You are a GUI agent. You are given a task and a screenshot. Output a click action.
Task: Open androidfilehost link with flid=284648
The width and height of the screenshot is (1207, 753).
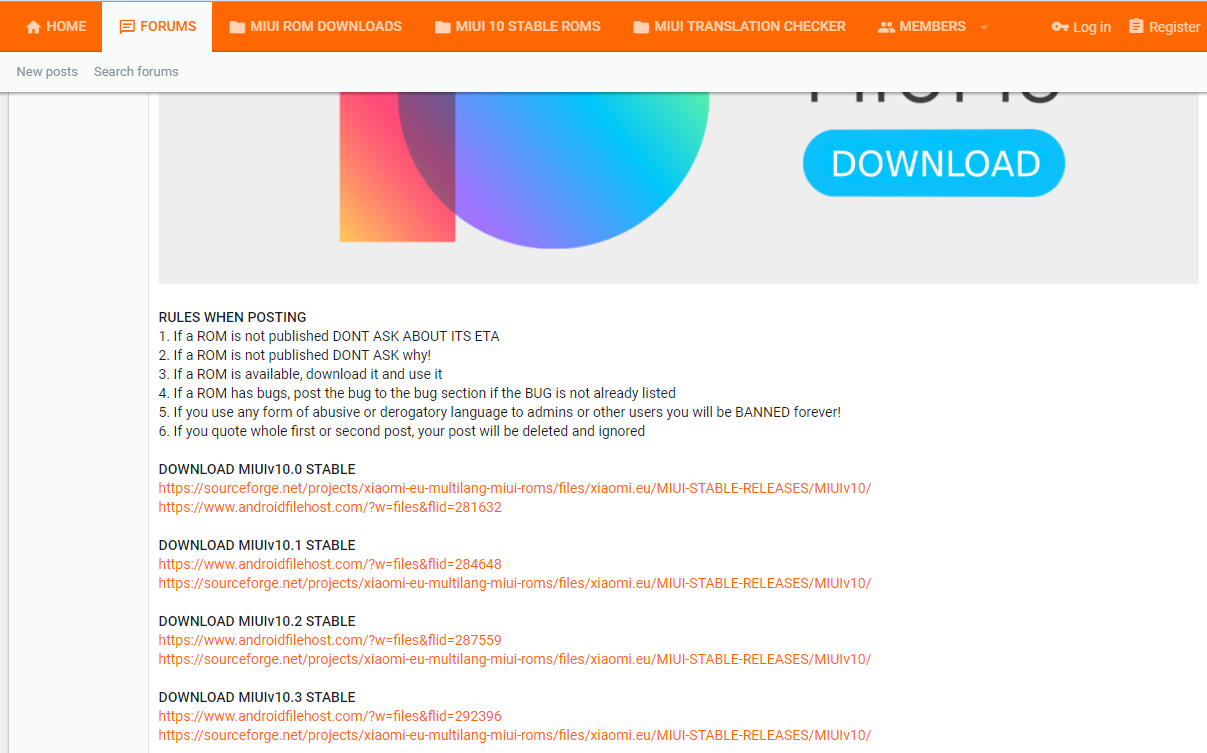click(330, 564)
